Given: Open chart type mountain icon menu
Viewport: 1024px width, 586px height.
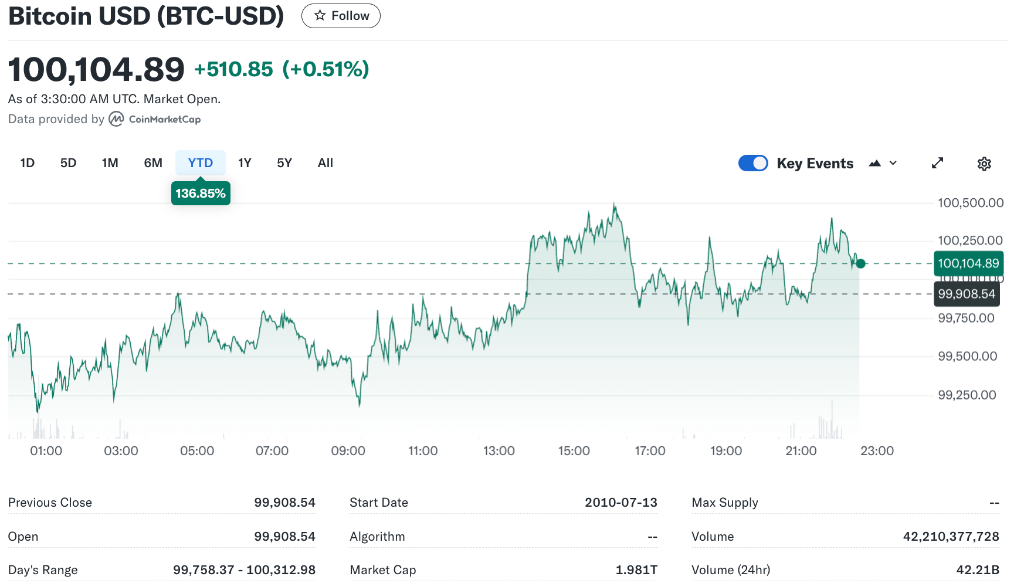Looking at the screenshot, I should point(883,163).
